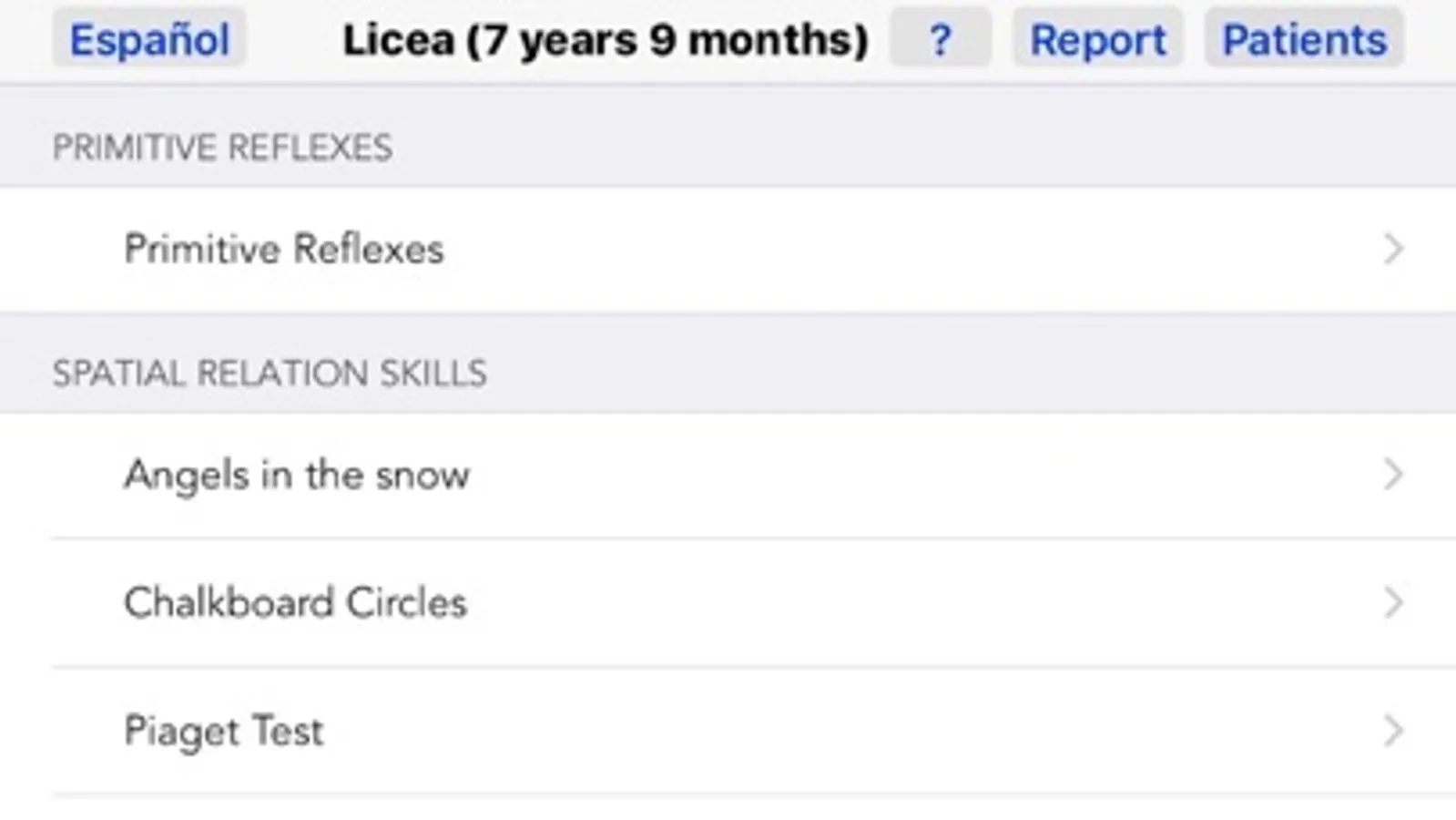This screenshot has height=820, width=1456.
Task: Click the patient name Licea in title
Action: point(398,39)
